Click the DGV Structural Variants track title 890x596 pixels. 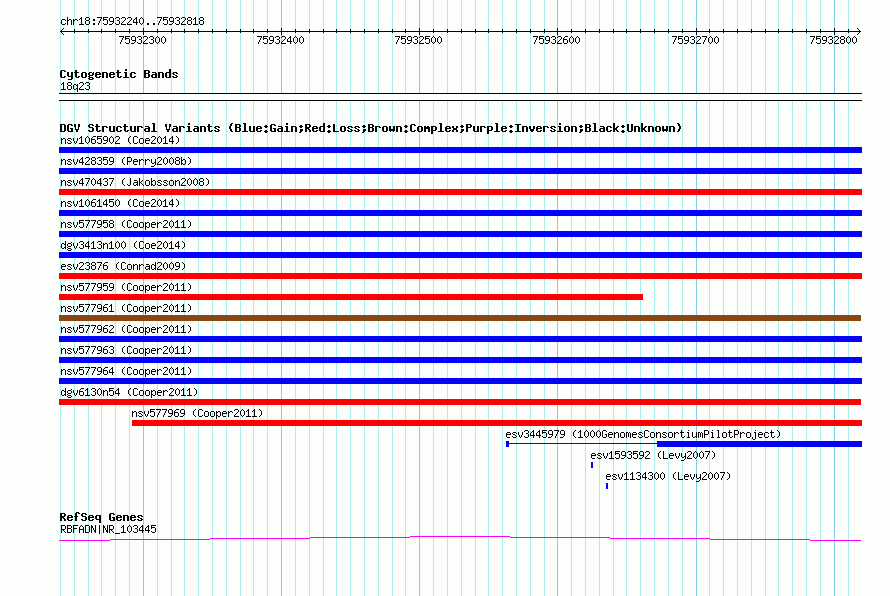pos(370,128)
